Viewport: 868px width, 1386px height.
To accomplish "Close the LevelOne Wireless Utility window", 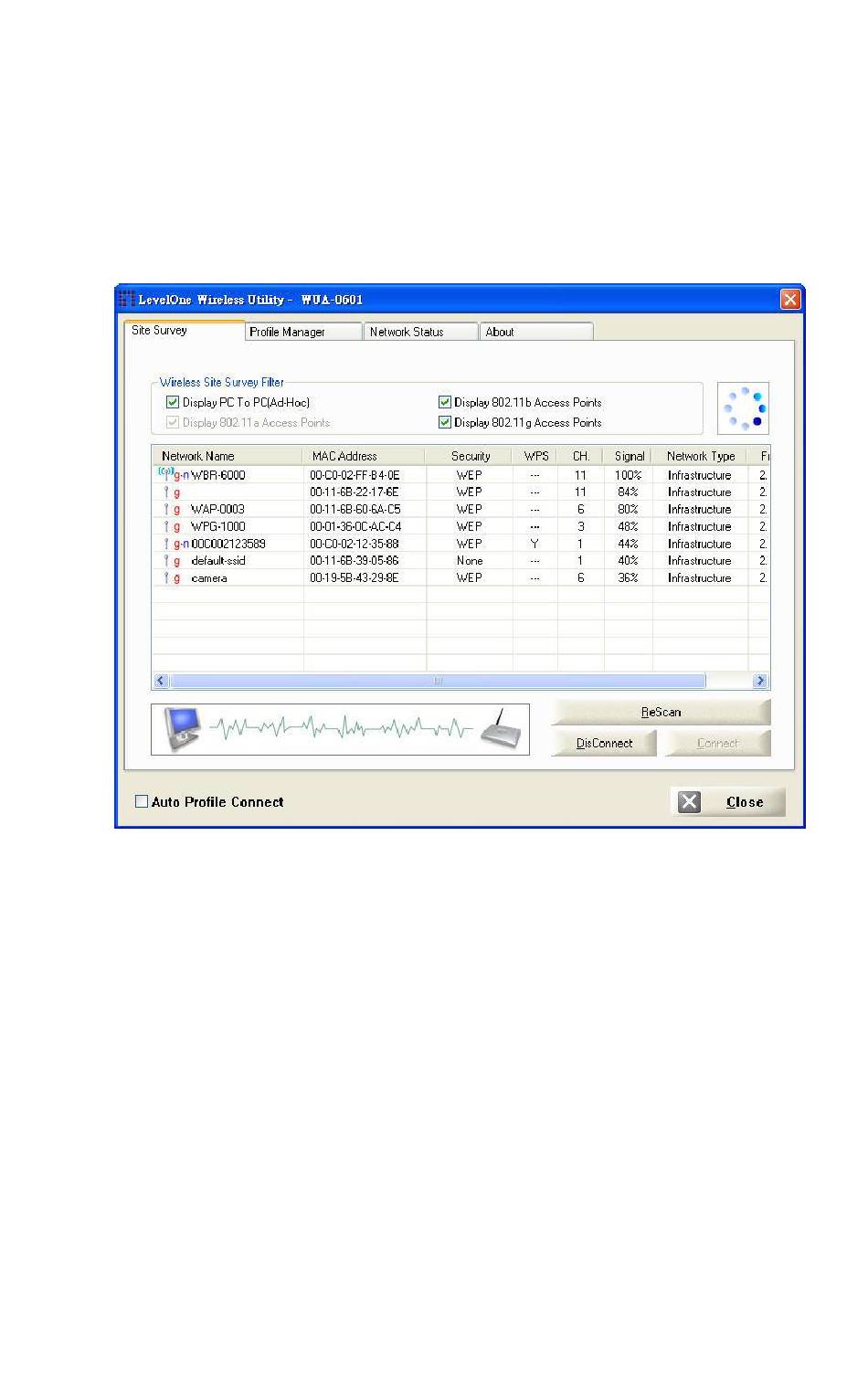I will (790, 299).
